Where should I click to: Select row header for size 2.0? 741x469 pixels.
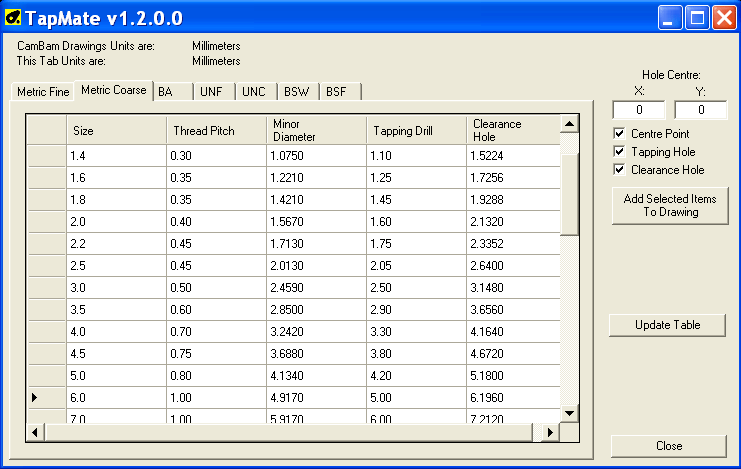(46, 222)
